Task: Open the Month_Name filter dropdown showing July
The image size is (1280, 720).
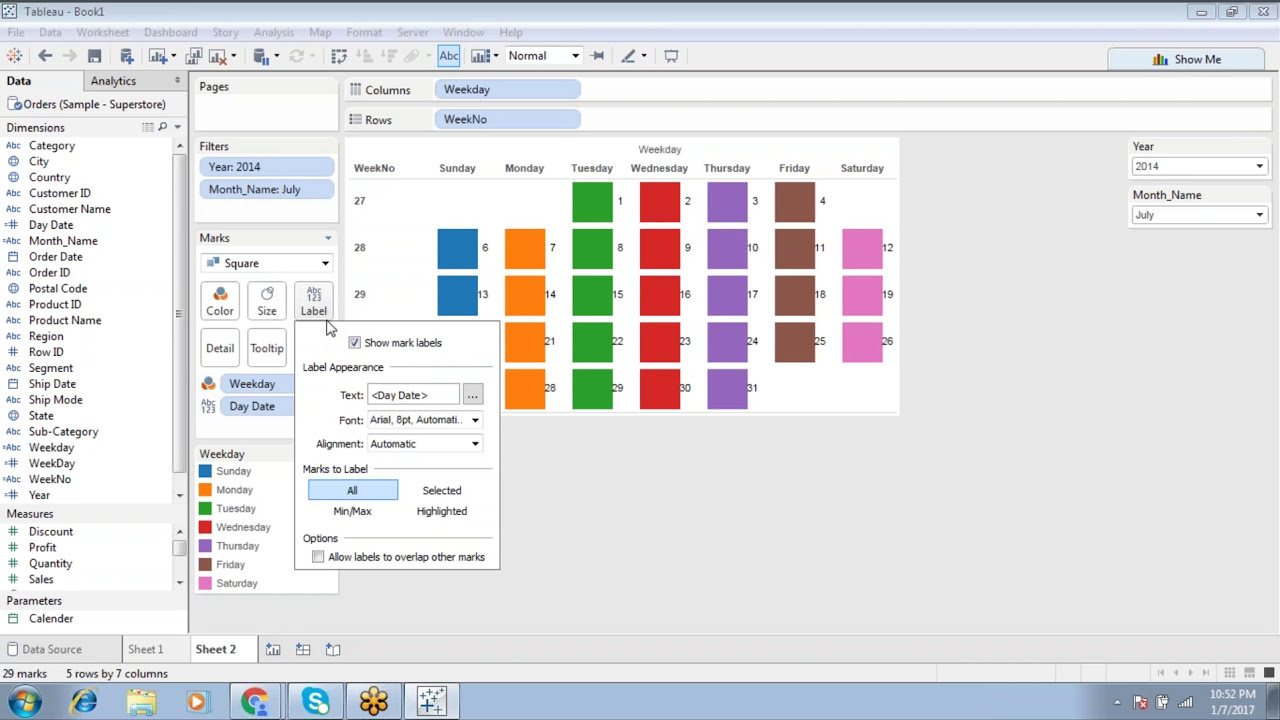Action: coord(1199,215)
